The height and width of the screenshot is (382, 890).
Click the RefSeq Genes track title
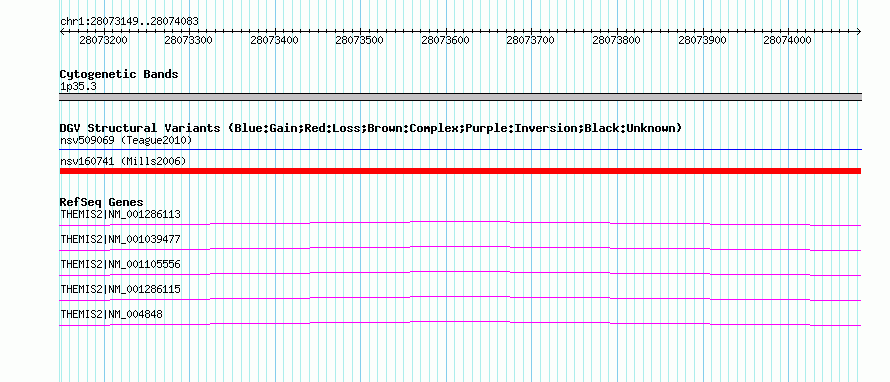(x=102, y=202)
